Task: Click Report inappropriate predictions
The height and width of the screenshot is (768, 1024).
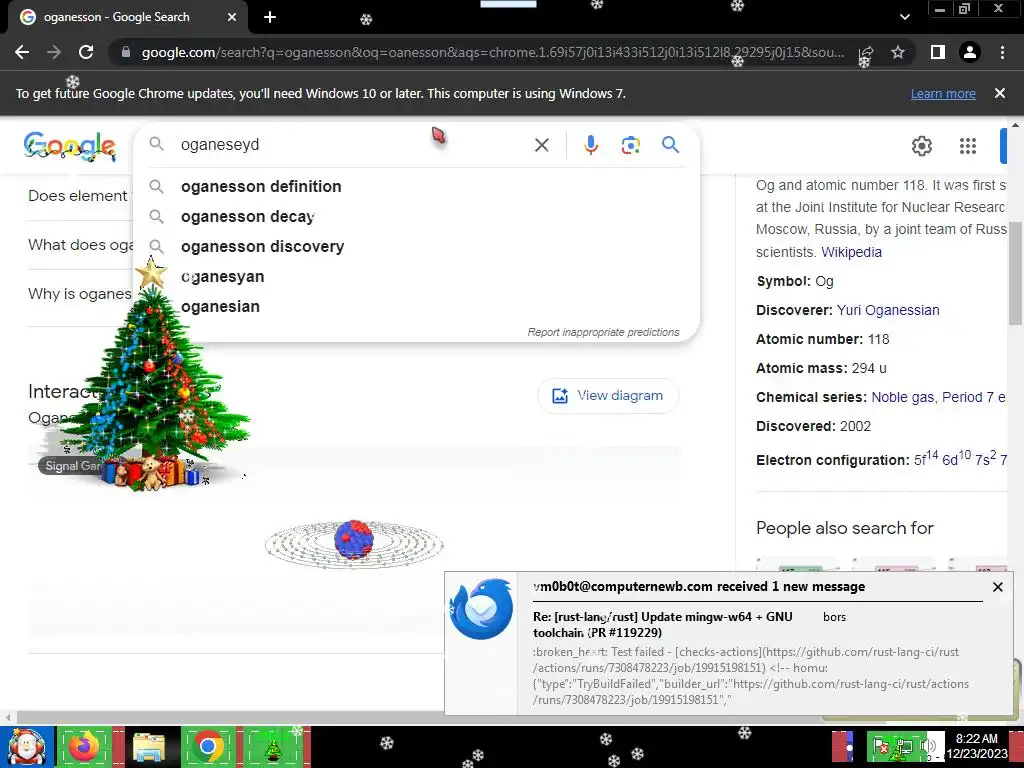Action: pos(603,332)
